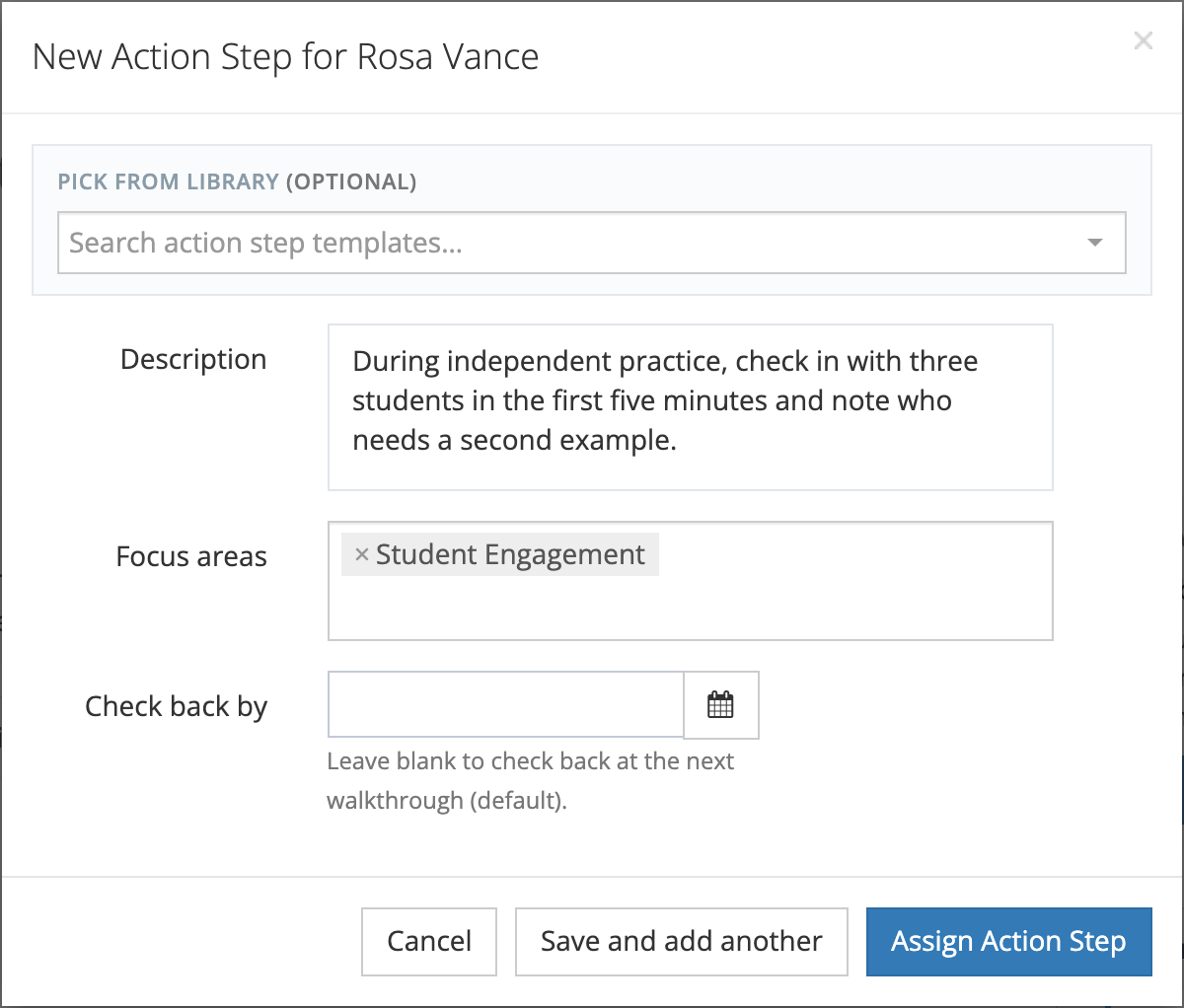
Task: Click the Focus areas field label
Action: click(191, 556)
